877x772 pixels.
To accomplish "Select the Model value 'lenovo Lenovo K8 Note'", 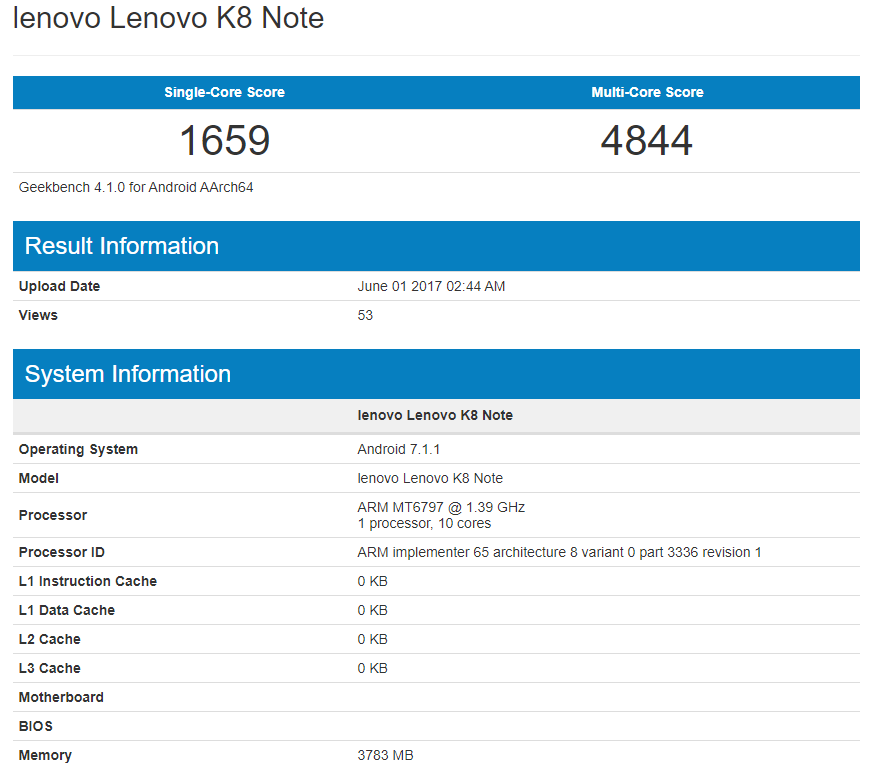I will pyautogui.click(x=430, y=478).
